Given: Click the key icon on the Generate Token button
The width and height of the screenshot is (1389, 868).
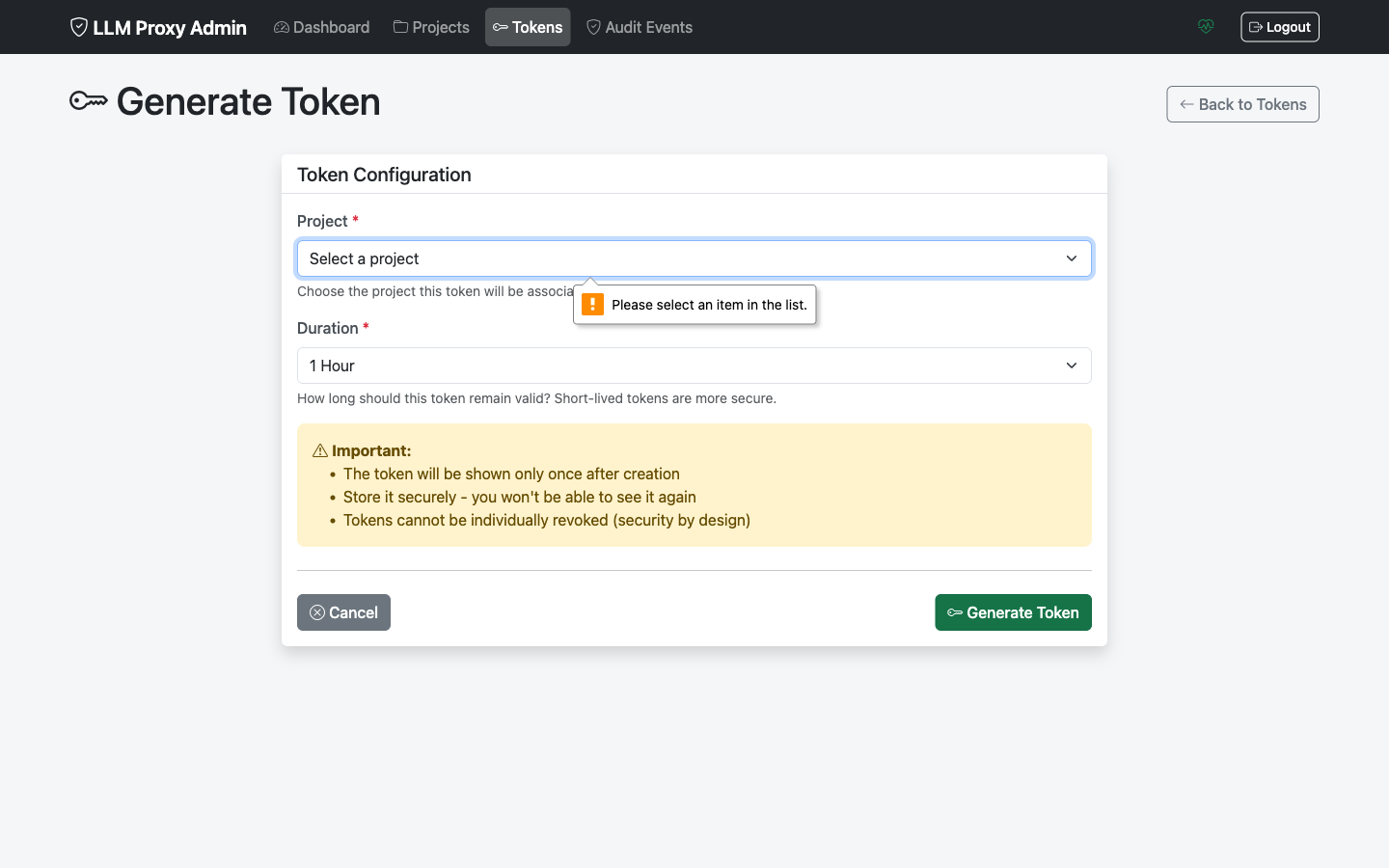Looking at the screenshot, I should tap(953, 612).
